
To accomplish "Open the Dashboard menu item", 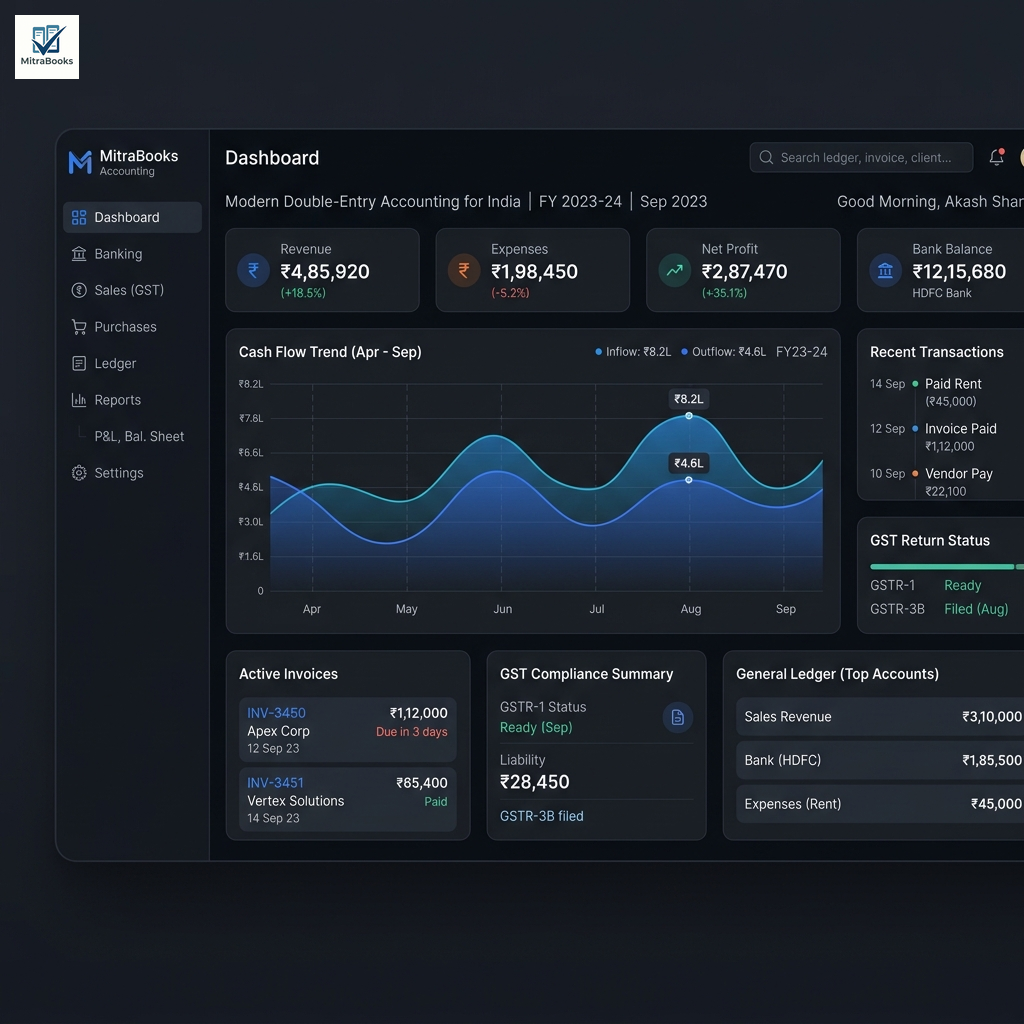I will tap(132, 217).
